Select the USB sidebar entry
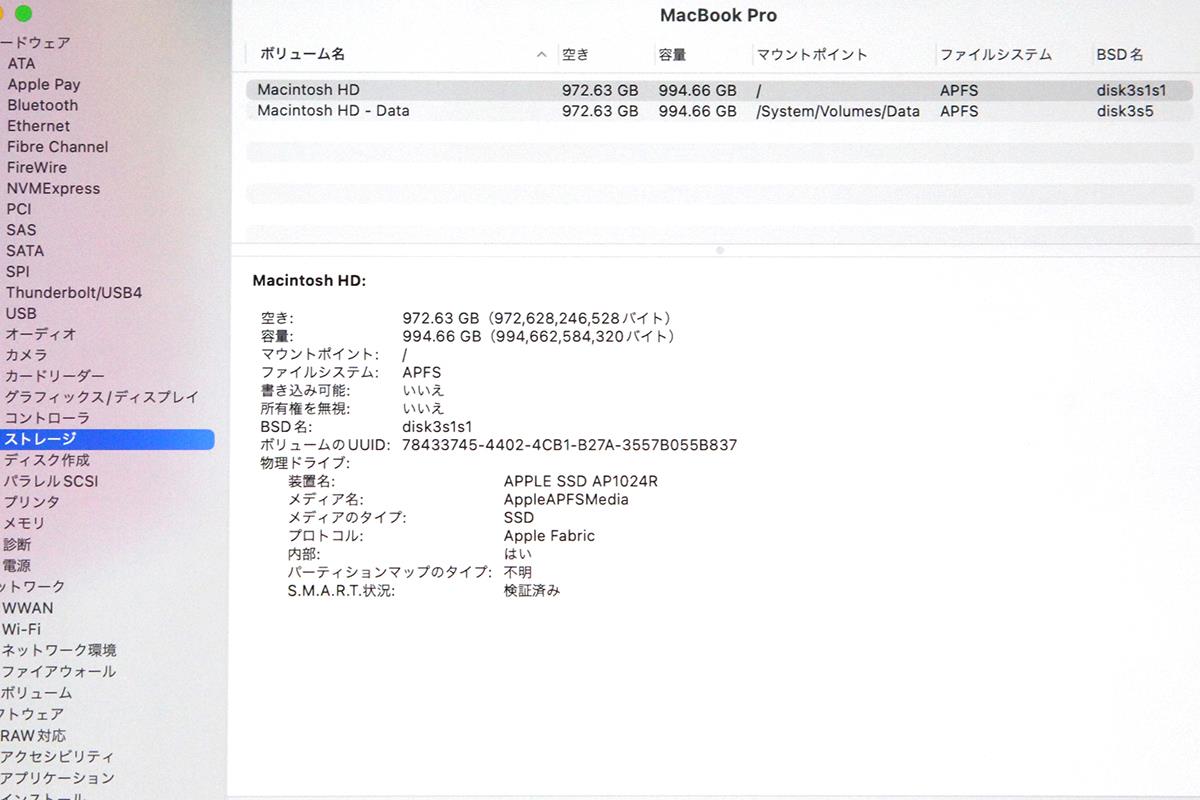The image size is (1200, 800). [x=21, y=314]
